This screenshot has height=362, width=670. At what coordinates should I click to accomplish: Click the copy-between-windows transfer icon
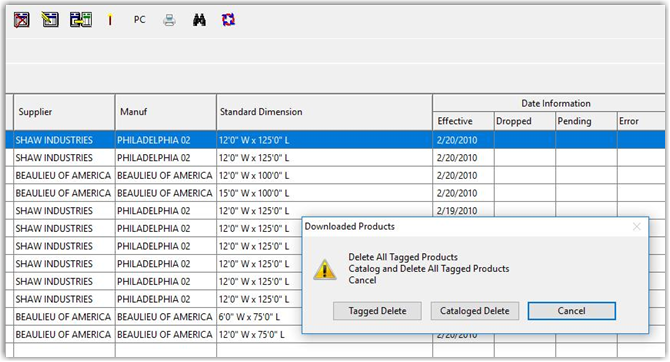click(81, 20)
